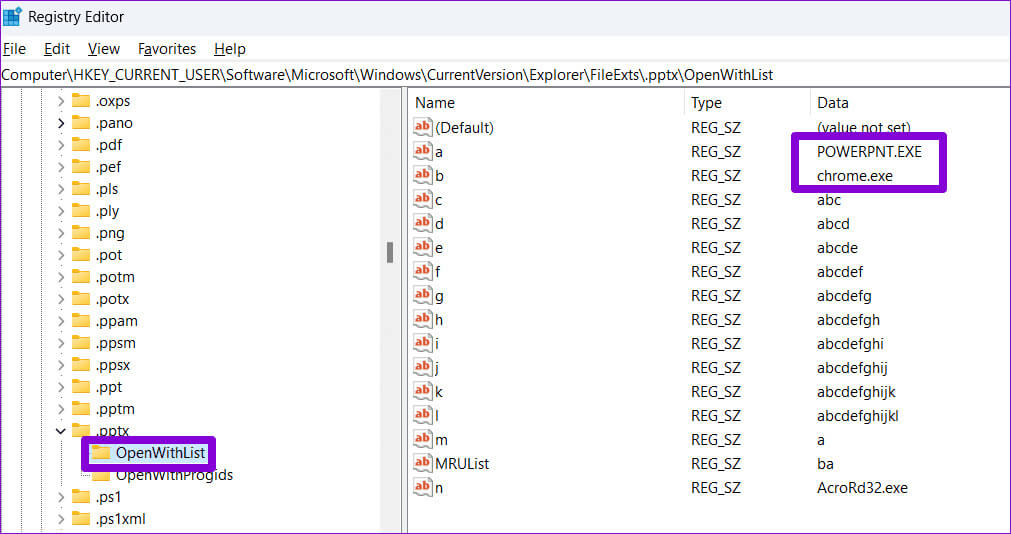Expand the .ply key
The height and width of the screenshot is (534, 1011).
[x=61, y=211]
